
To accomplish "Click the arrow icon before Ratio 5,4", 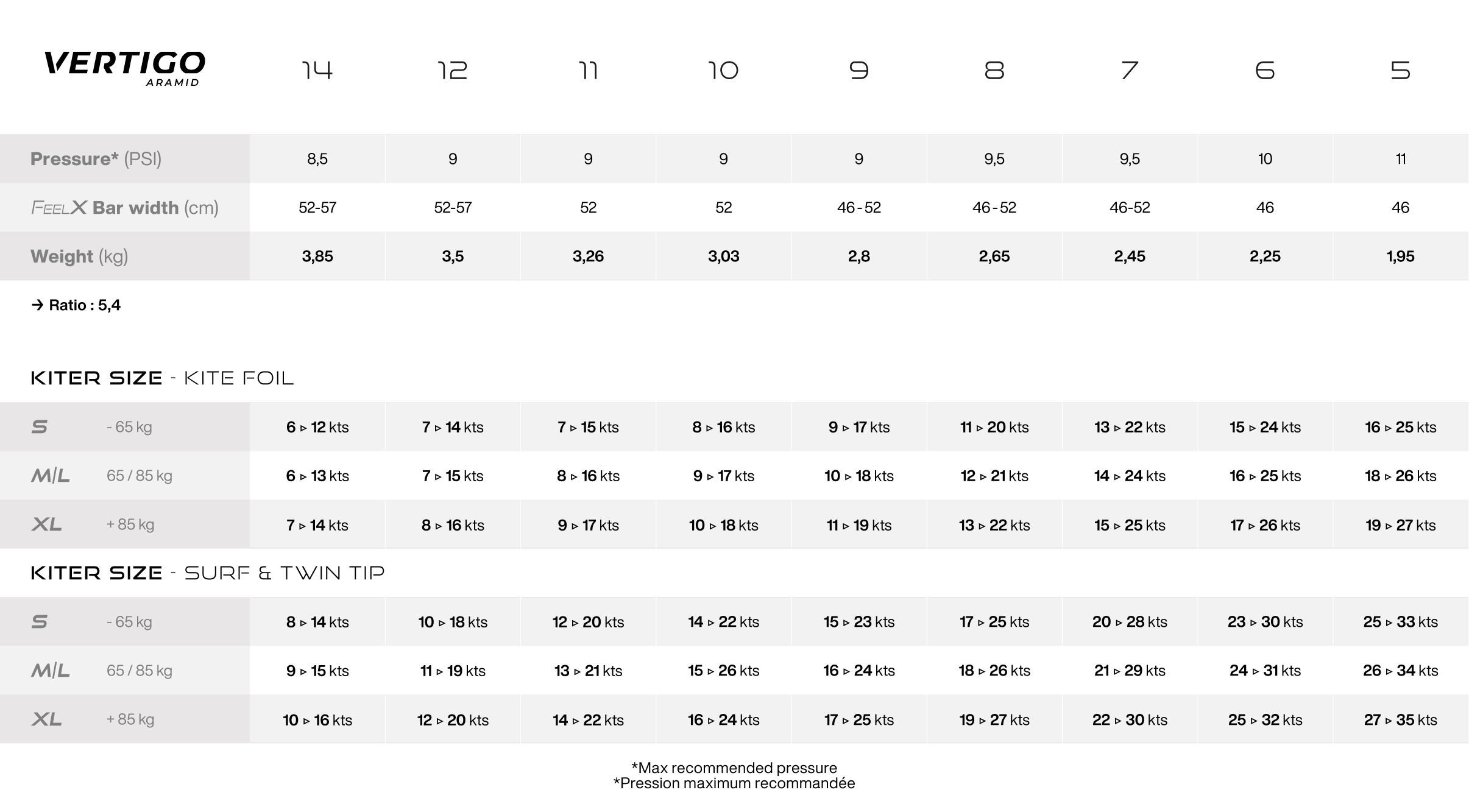I will [38, 305].
